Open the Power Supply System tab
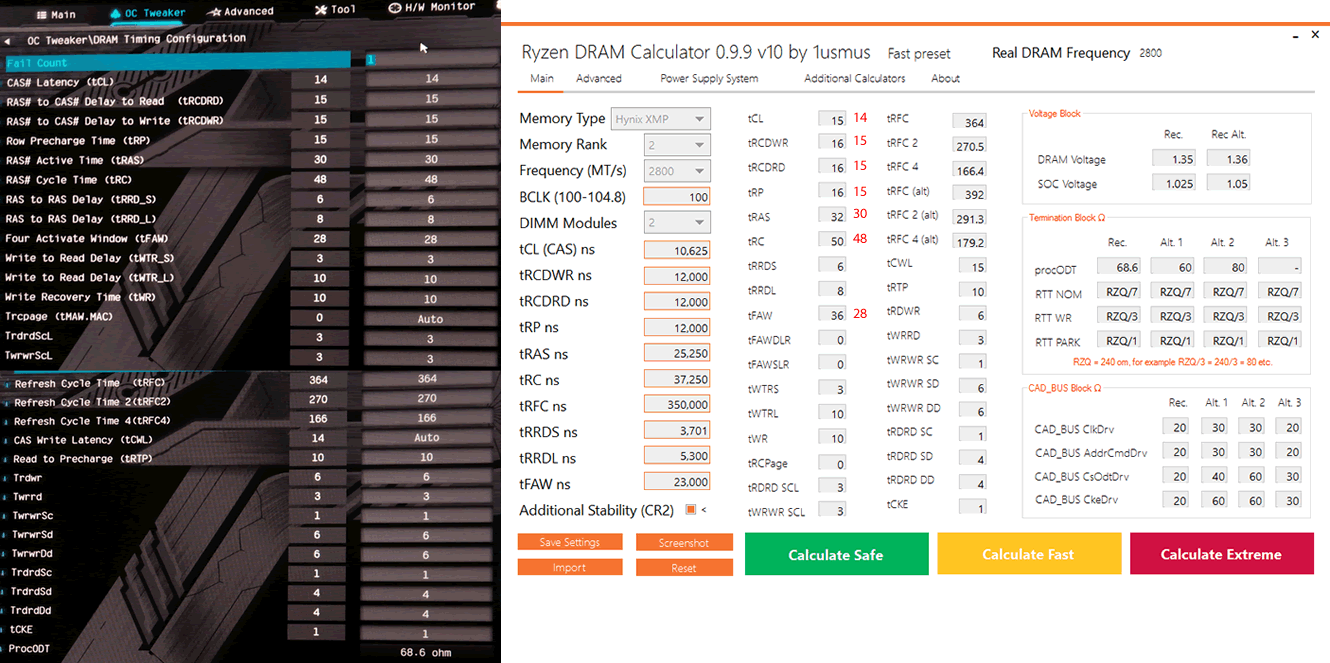Viewport: 1330px width, 663px height. pos(709,79)
